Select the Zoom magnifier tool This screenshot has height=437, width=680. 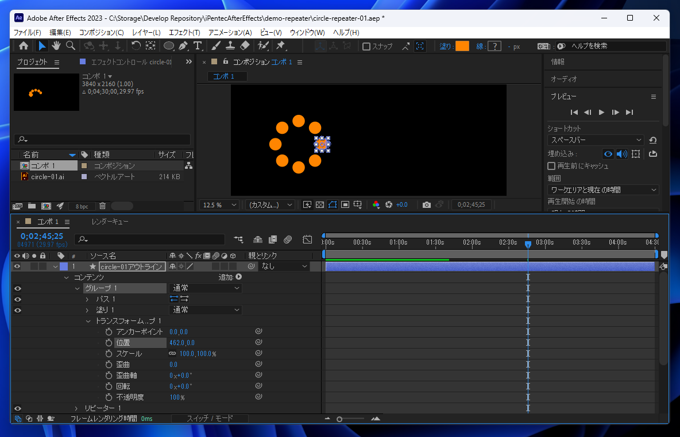pyautogui.click(x=70, y=46)
